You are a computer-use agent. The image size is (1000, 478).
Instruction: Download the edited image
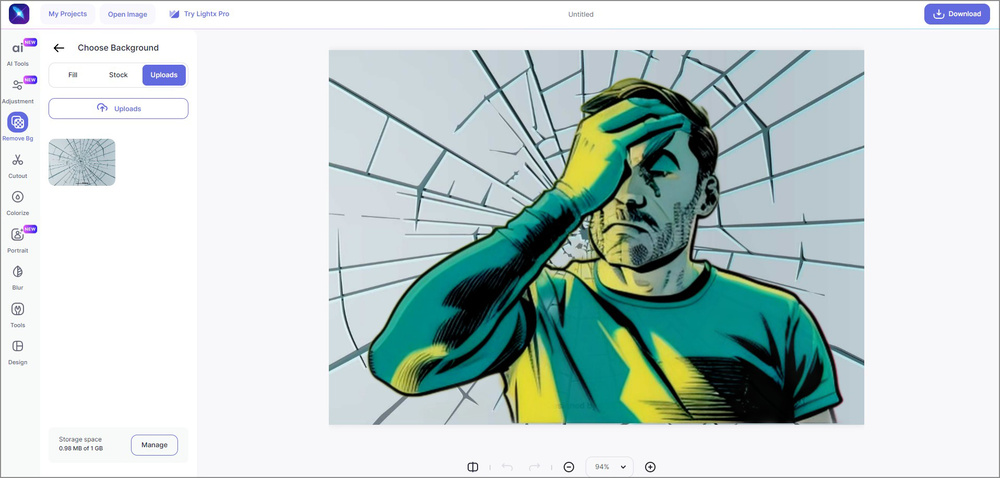coord(957,14)
